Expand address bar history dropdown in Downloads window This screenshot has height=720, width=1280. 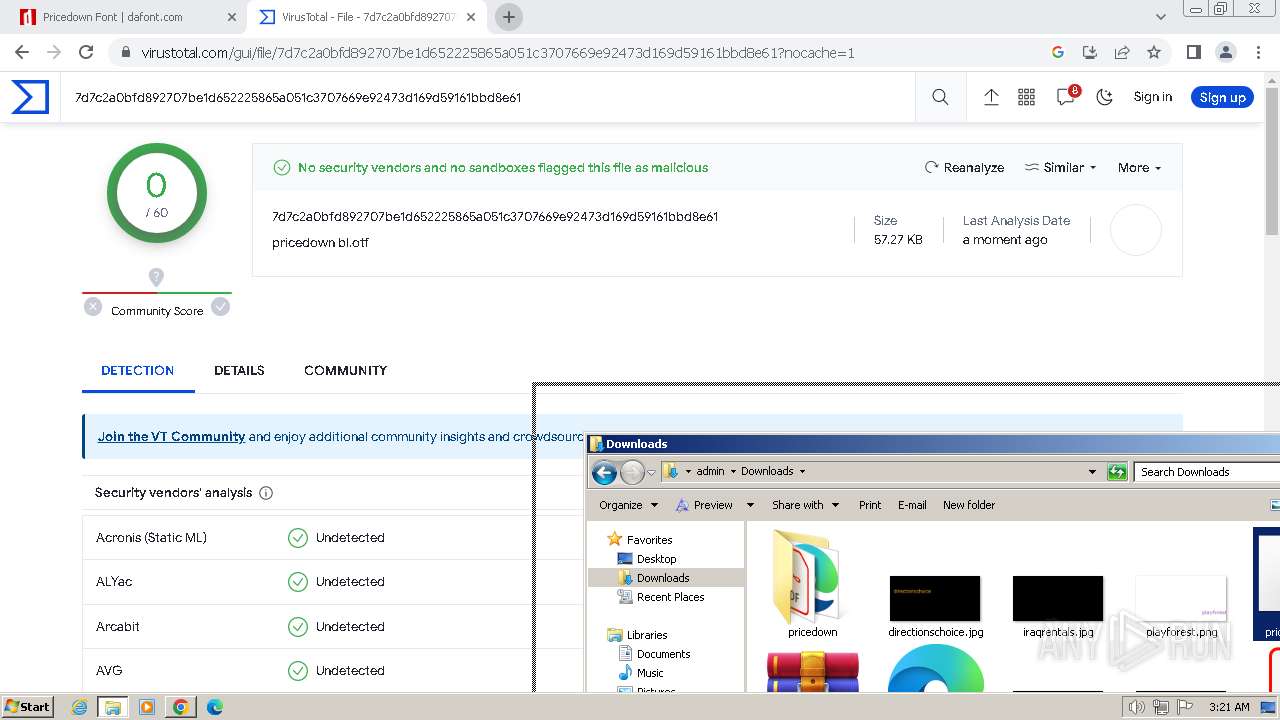pos(1092,472)
